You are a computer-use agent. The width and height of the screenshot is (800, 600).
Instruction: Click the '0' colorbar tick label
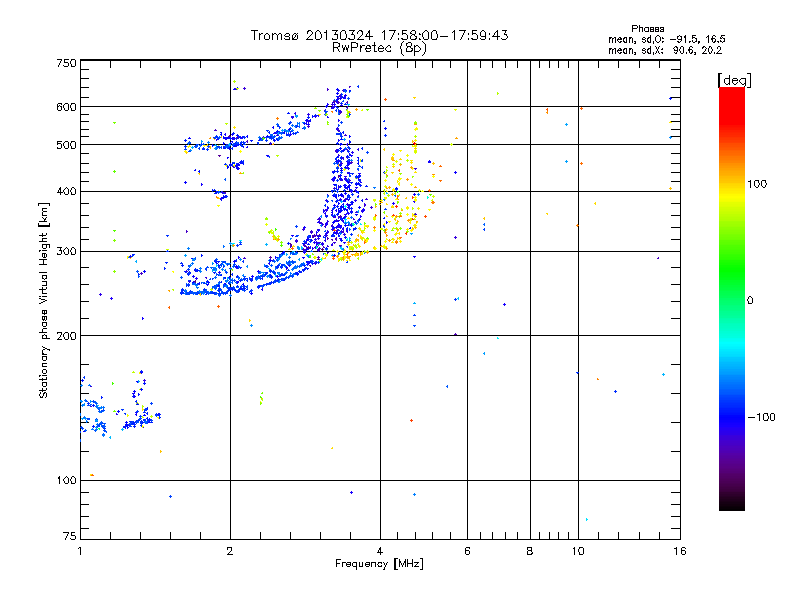click(x=750, y=301)
